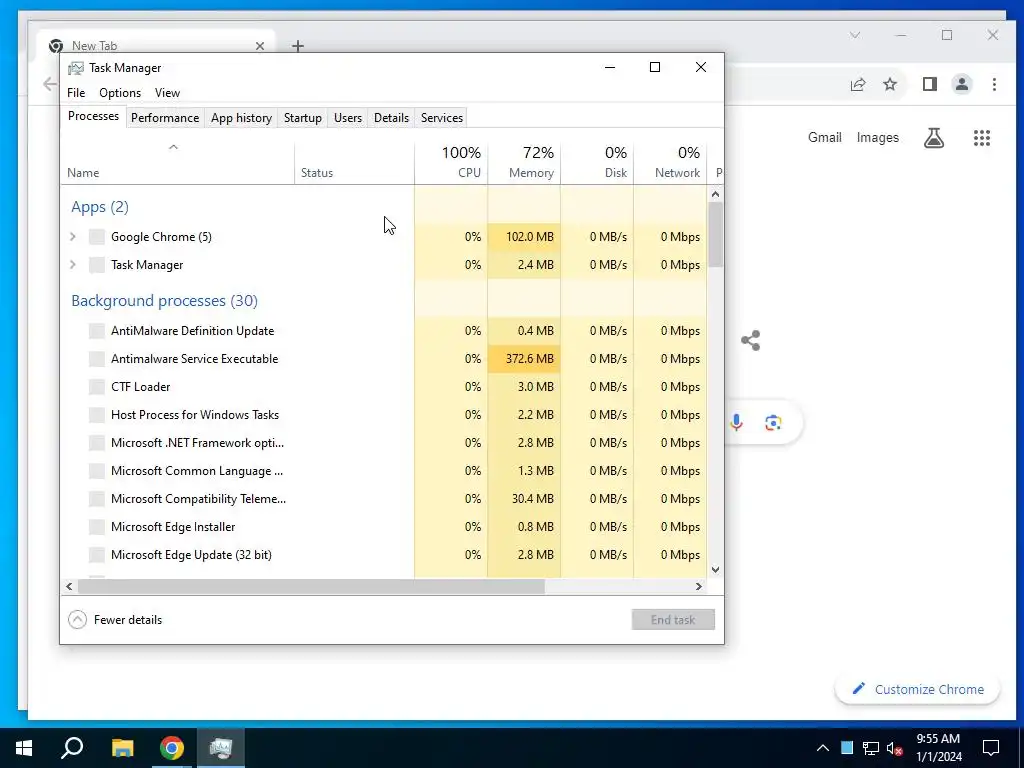The width and height of the screenshot is (1024, 768).
Task: Switch to the Startup tab
Action: [x=302, y=118]
